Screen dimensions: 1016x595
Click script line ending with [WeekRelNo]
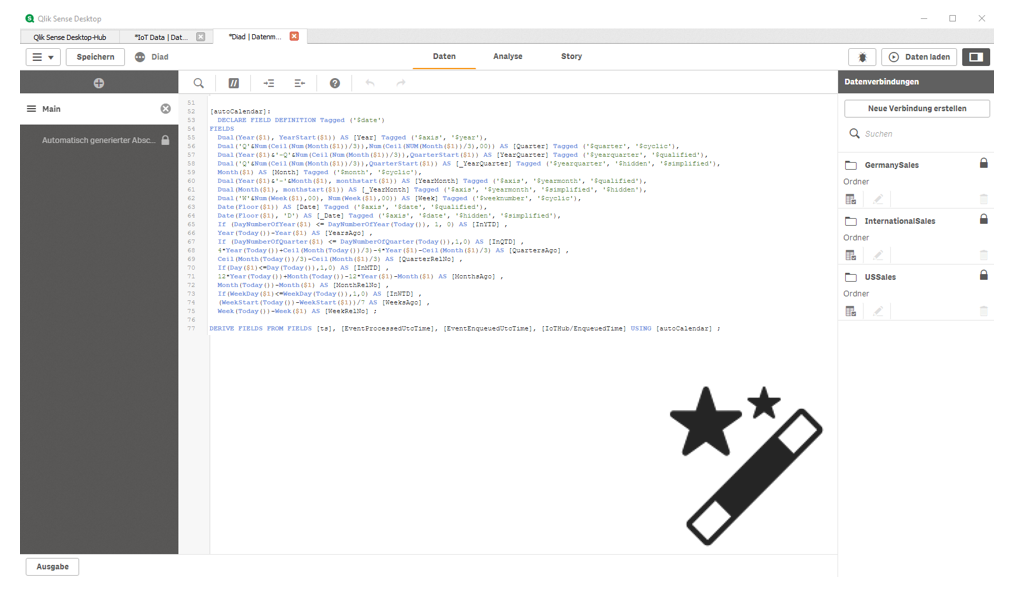point(297,311)
